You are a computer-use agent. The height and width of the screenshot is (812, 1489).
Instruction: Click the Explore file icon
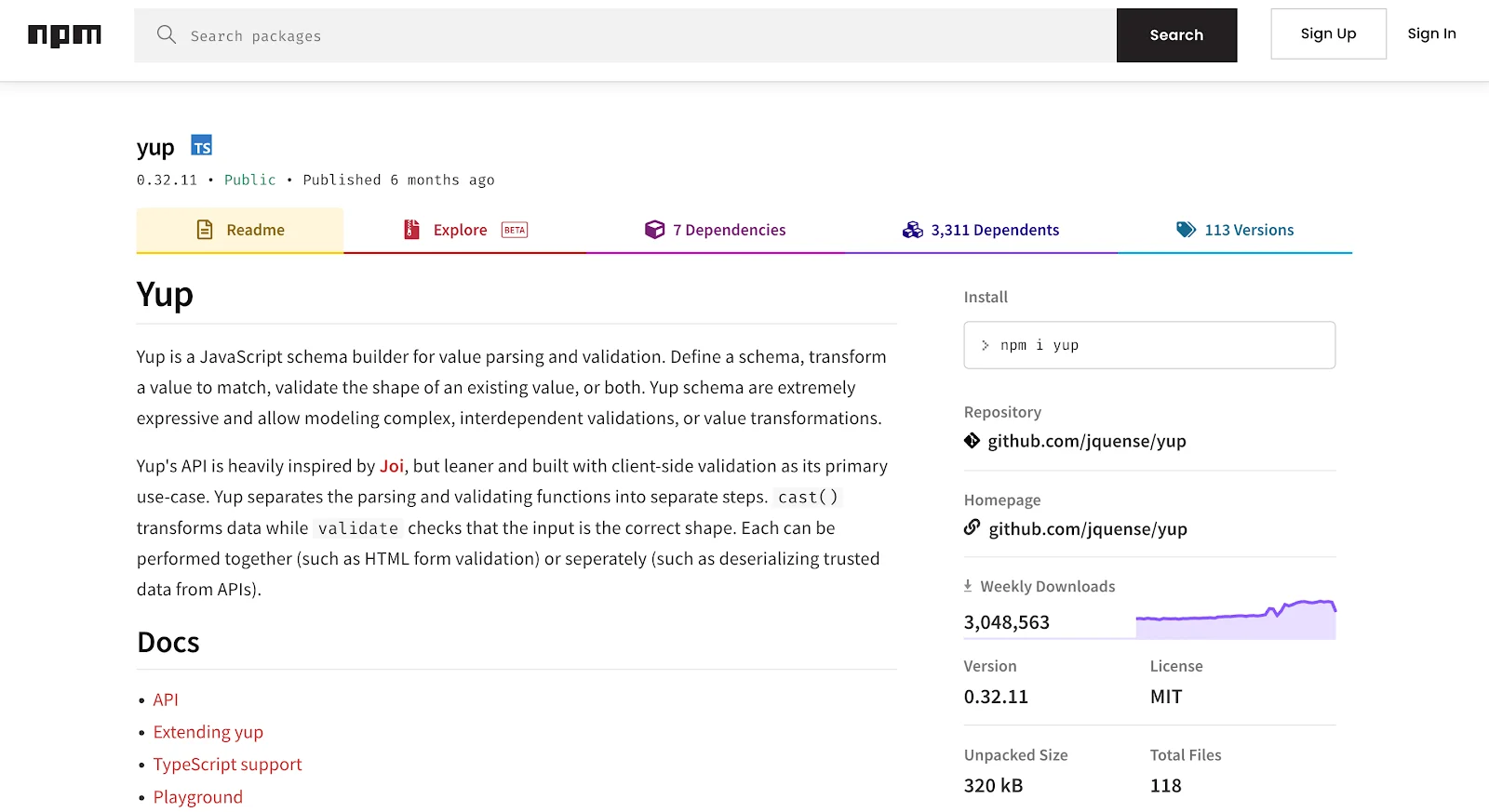[x=411, y=230]
